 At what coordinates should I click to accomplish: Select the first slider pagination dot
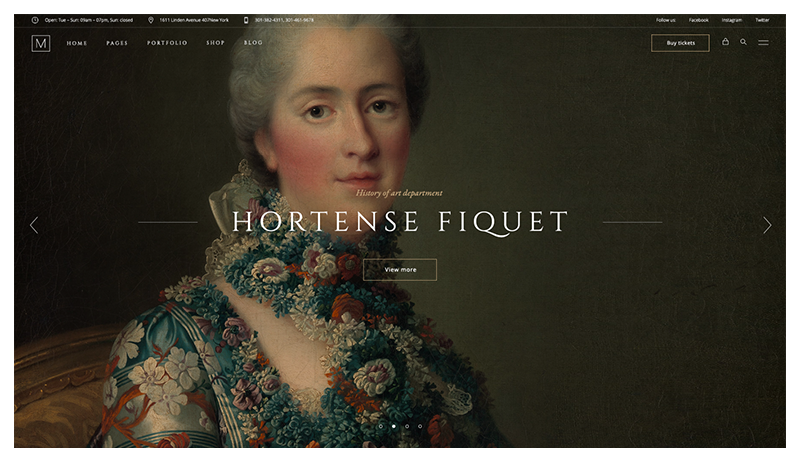click(380, 426)
